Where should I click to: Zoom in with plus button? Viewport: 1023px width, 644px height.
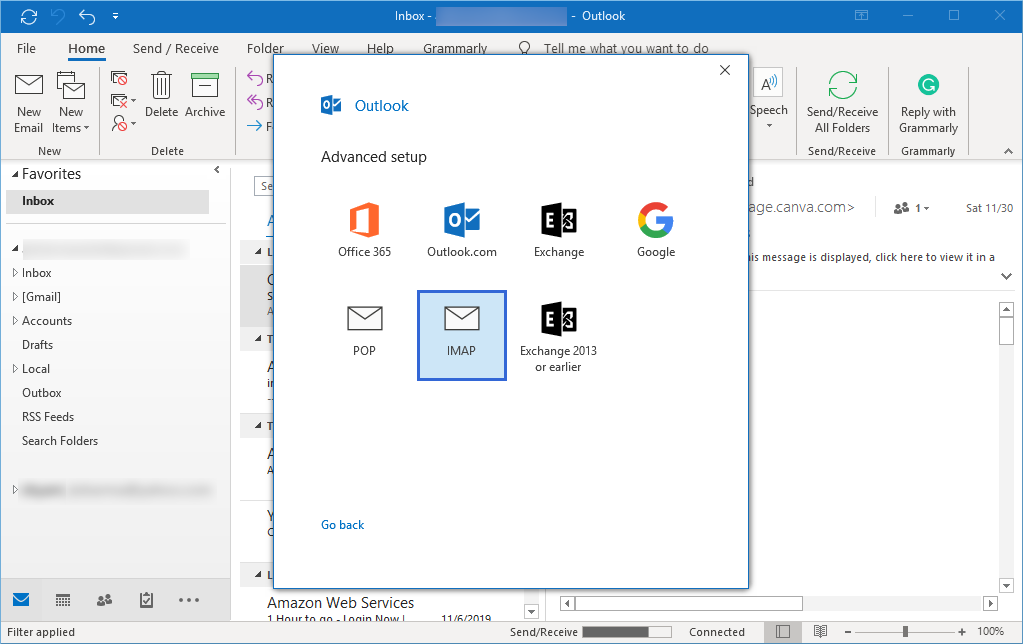point(962,632)
